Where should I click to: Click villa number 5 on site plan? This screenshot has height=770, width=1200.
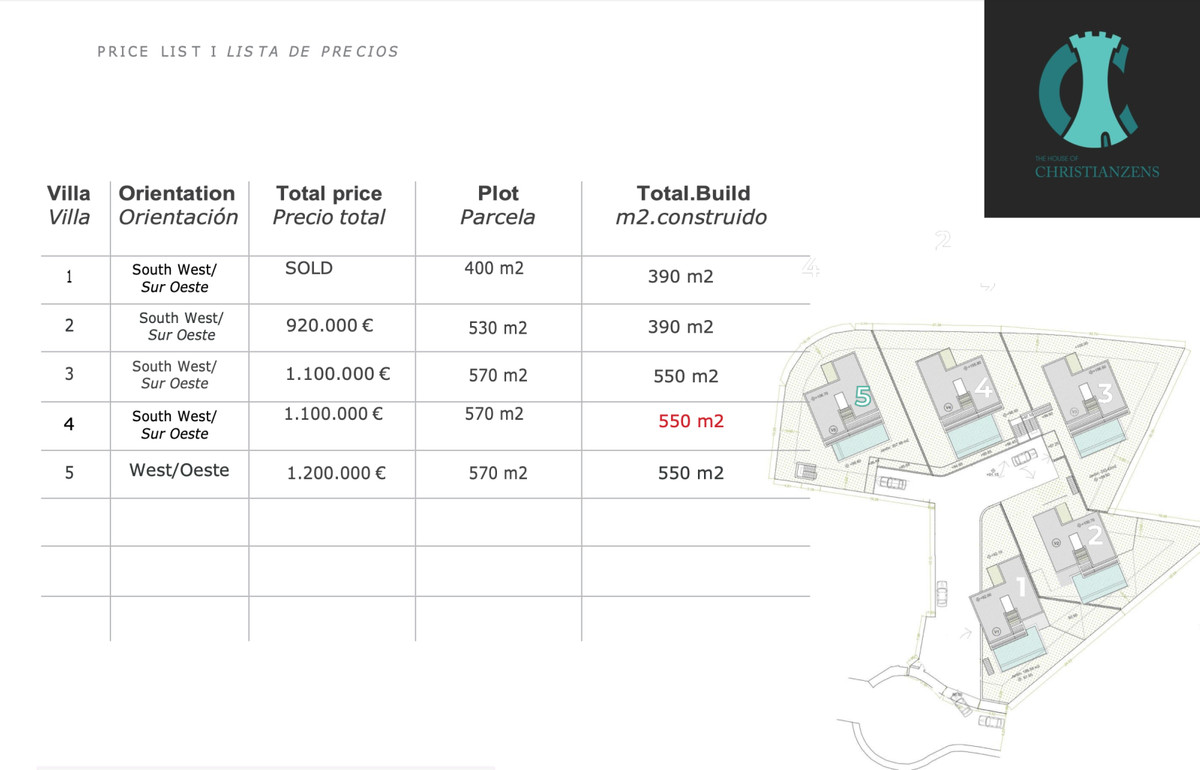(x=863, y=397)
